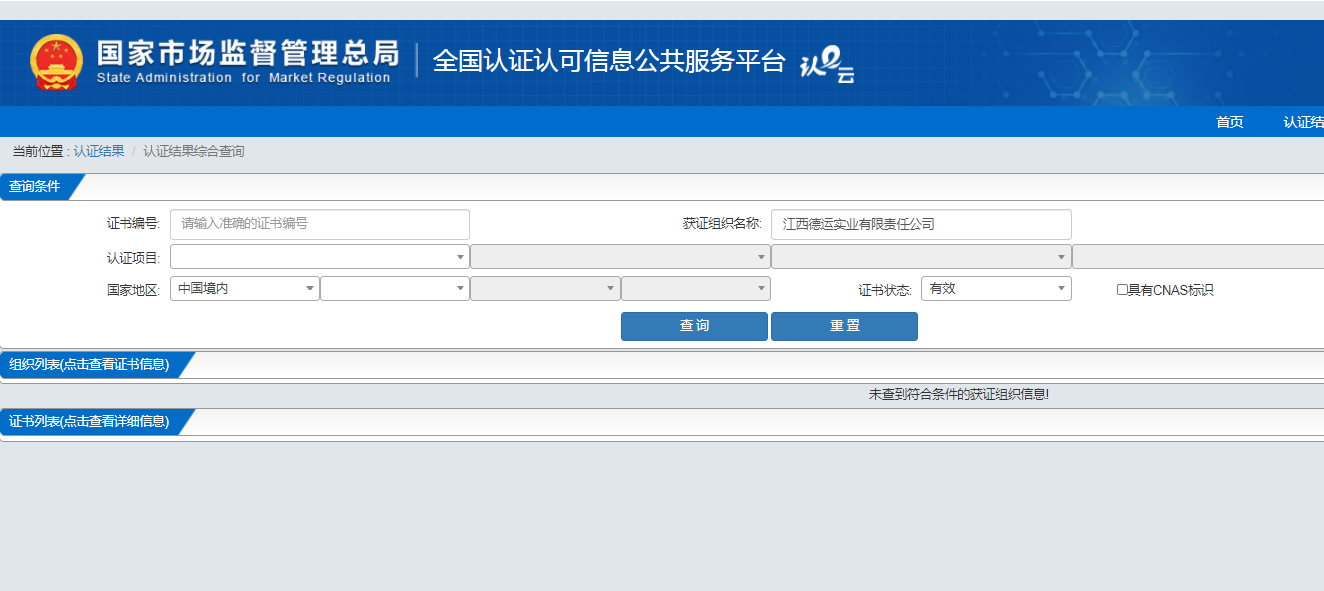The height and width of the screenshot is (591, 1324).
Task: Click the 国家市场监督管理总局 header text
Action: 247,53
